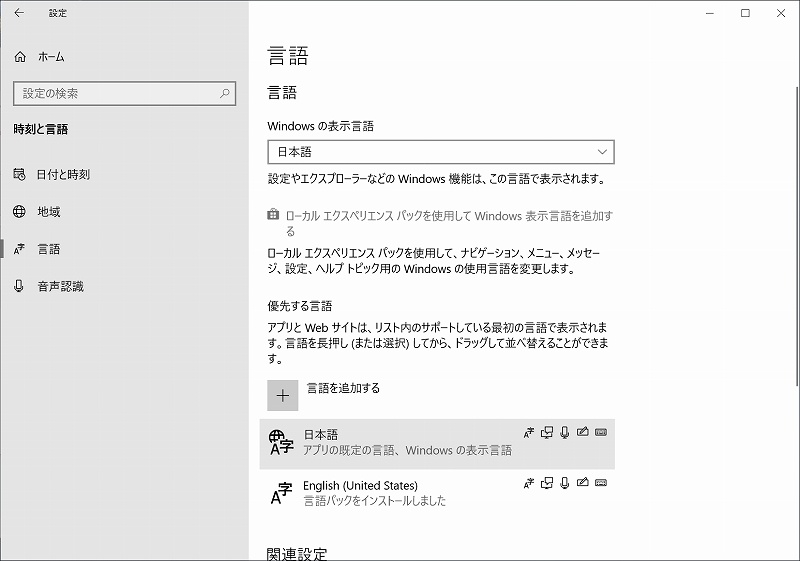Click the 日付と時刻 calendar icon

point(19,174)
